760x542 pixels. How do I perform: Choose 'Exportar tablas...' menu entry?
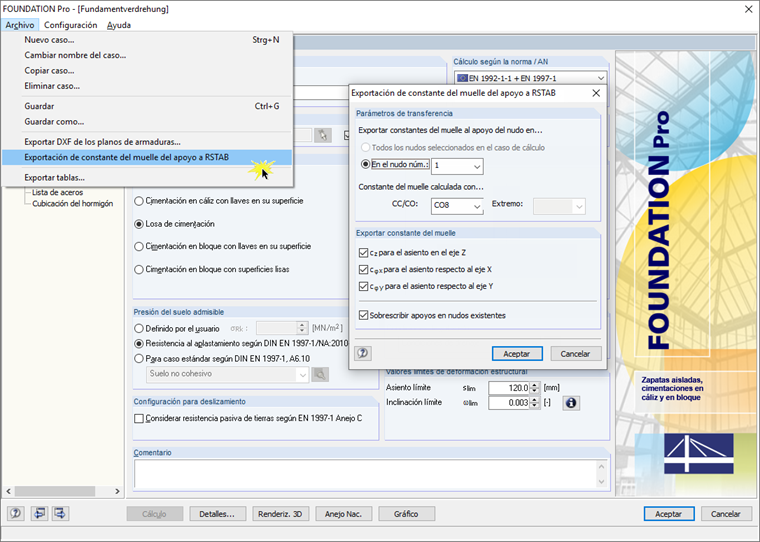[147, 178]
